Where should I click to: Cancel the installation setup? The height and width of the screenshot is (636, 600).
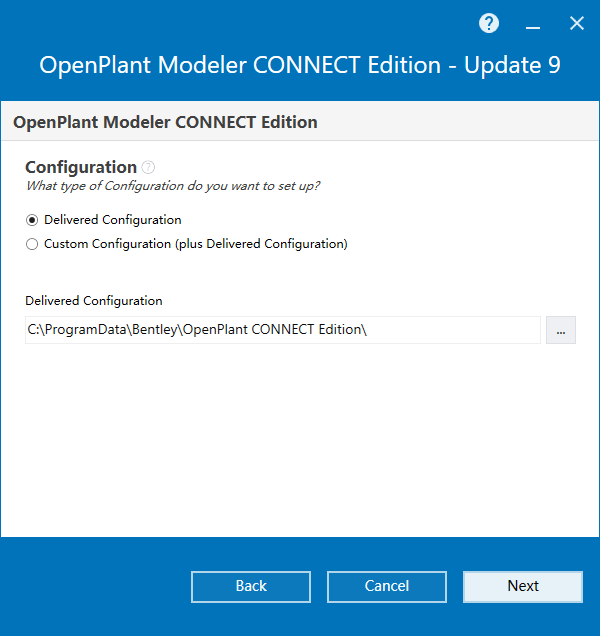[387, 587]
